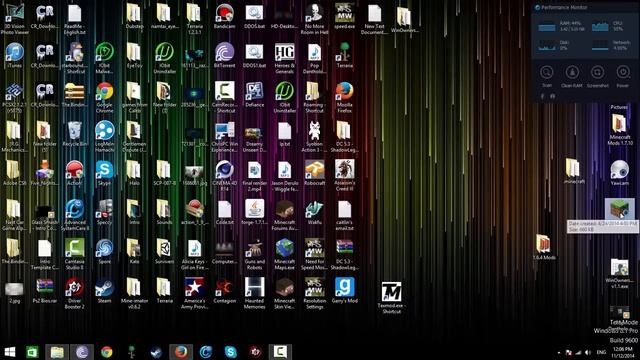640x360 pixels.
Task: Select the LogMeIn Hamachi shortcut
Action: pos(104,137)
